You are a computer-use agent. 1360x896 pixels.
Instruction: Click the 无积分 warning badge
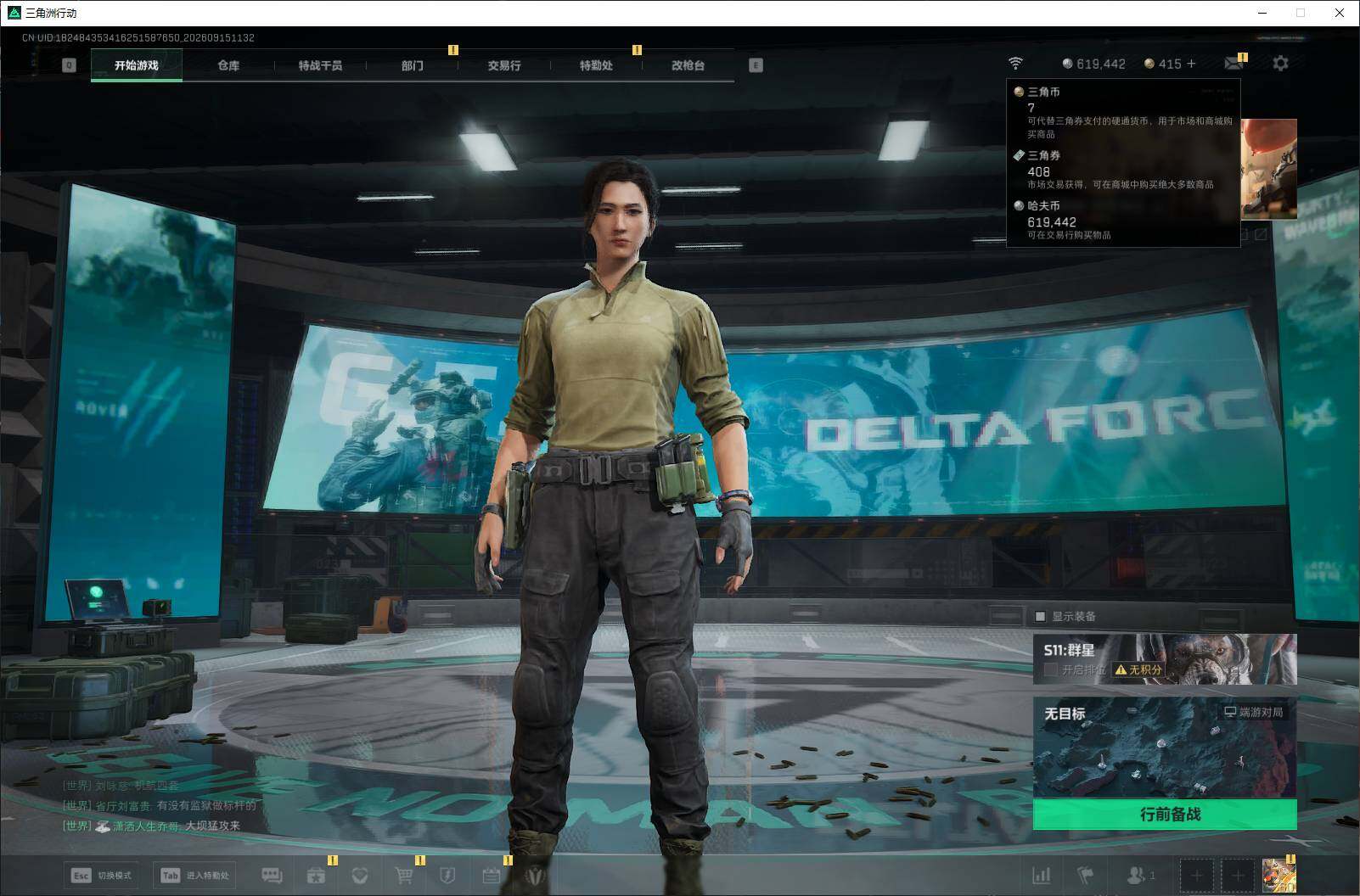[1138, 669]
